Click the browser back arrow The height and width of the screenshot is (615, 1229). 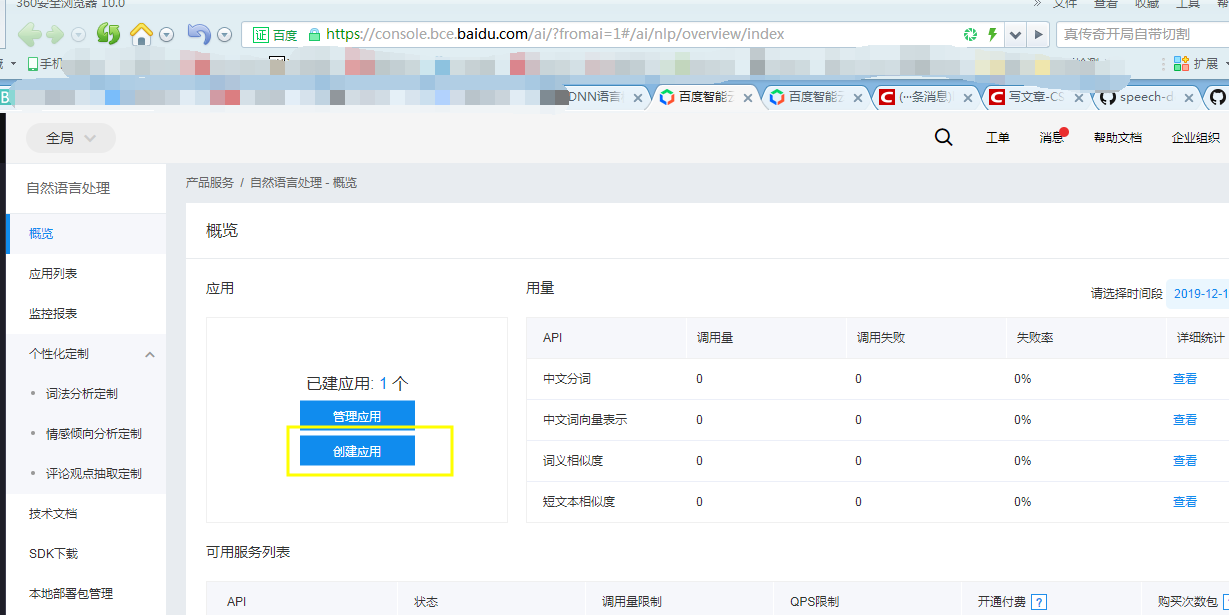(x=28, y=34)
